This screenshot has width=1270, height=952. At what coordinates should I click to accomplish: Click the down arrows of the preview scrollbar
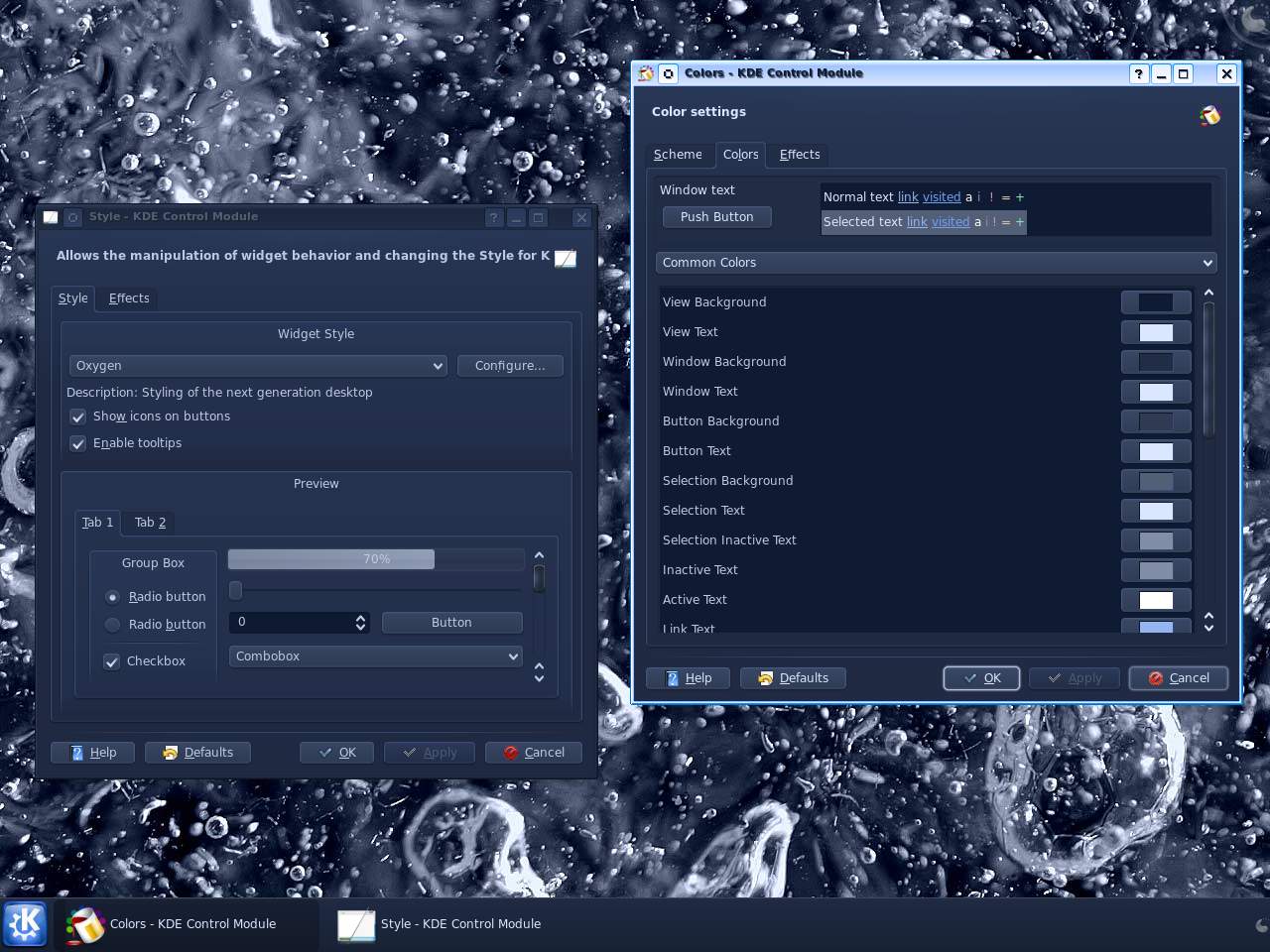pyautogui.click(x=539, y=672)
